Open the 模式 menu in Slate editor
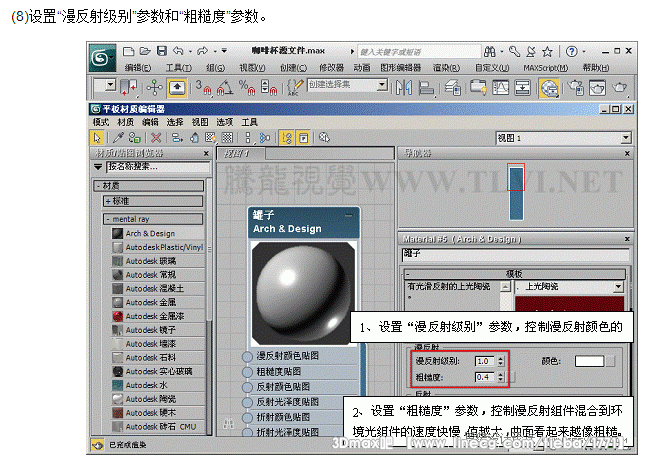Image resolution: width=653 pixels, height=460 pixels. (101, 122)
